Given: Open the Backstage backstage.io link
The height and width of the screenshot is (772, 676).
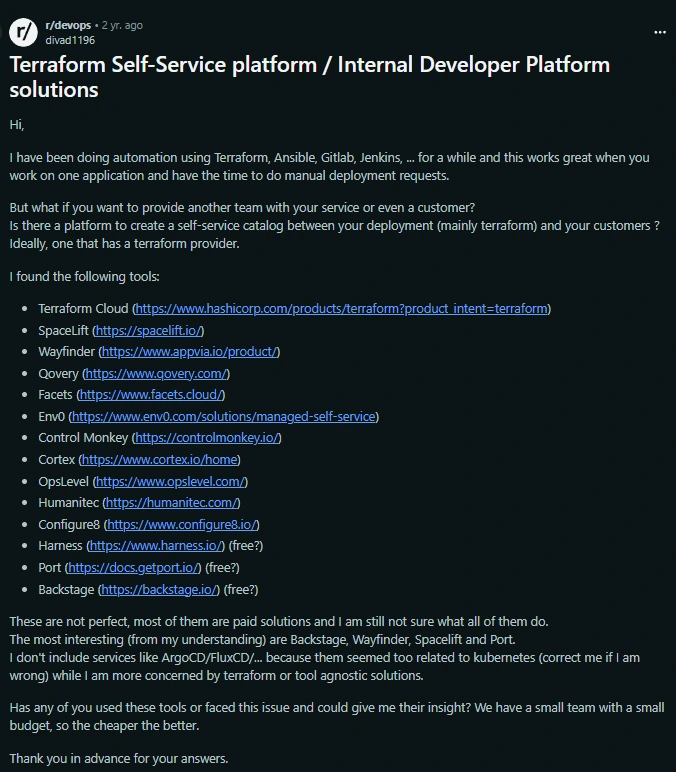Looking at the screenshot, I should 159,590.
